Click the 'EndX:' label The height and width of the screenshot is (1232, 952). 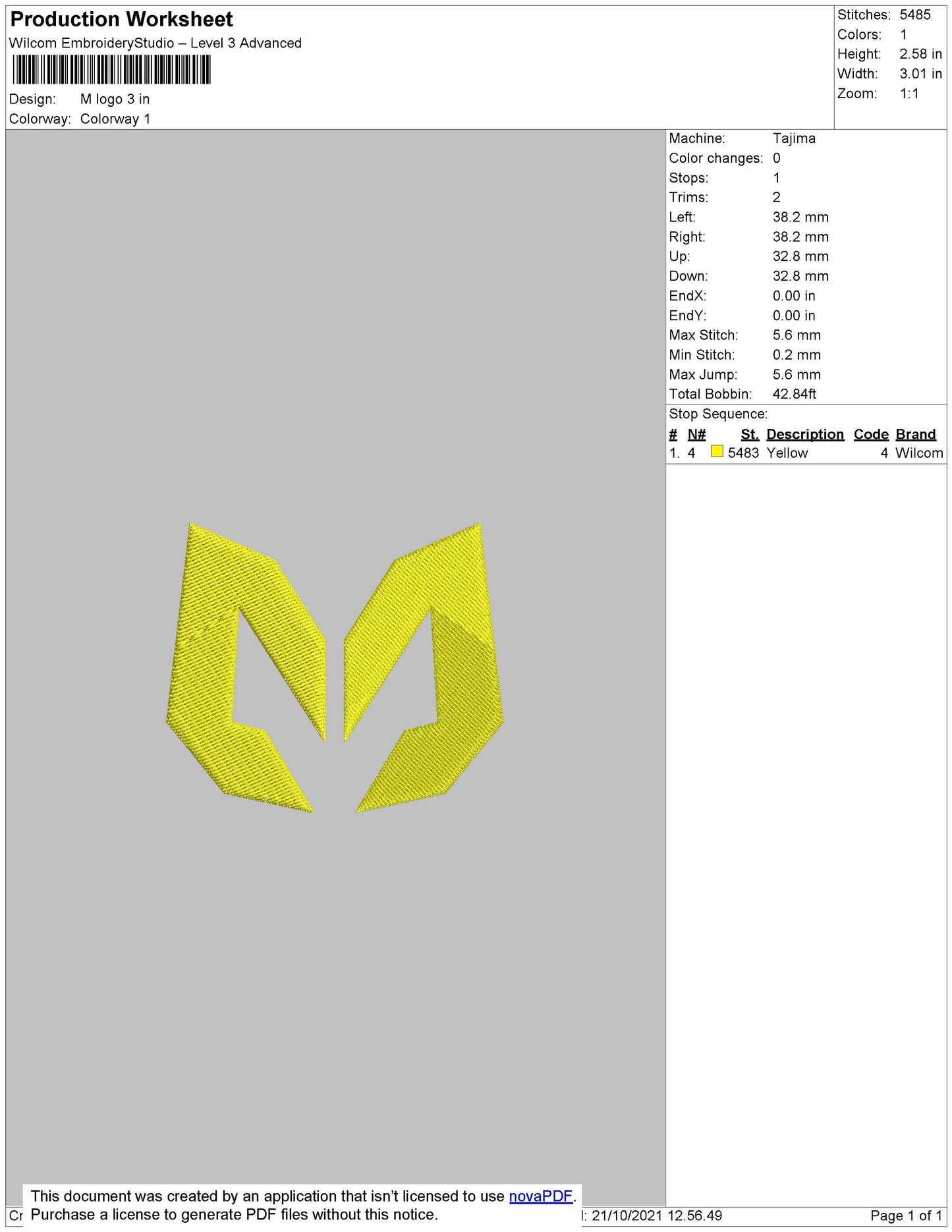[x=687, y=296]
